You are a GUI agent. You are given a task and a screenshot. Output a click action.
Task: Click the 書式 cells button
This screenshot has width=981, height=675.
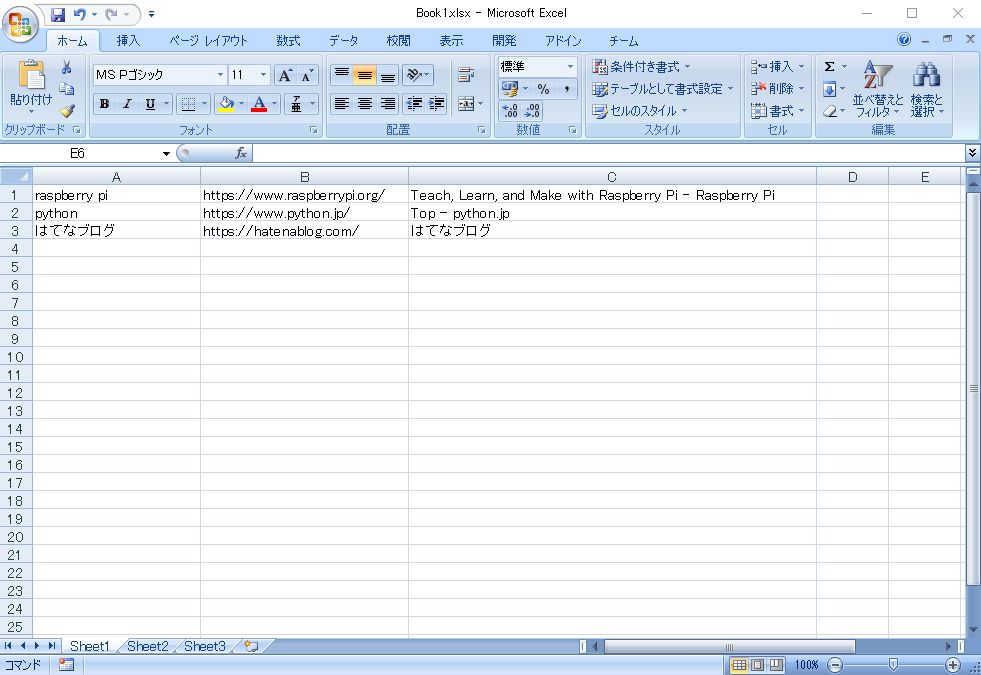pyautogui.click(x=778, y=111)
